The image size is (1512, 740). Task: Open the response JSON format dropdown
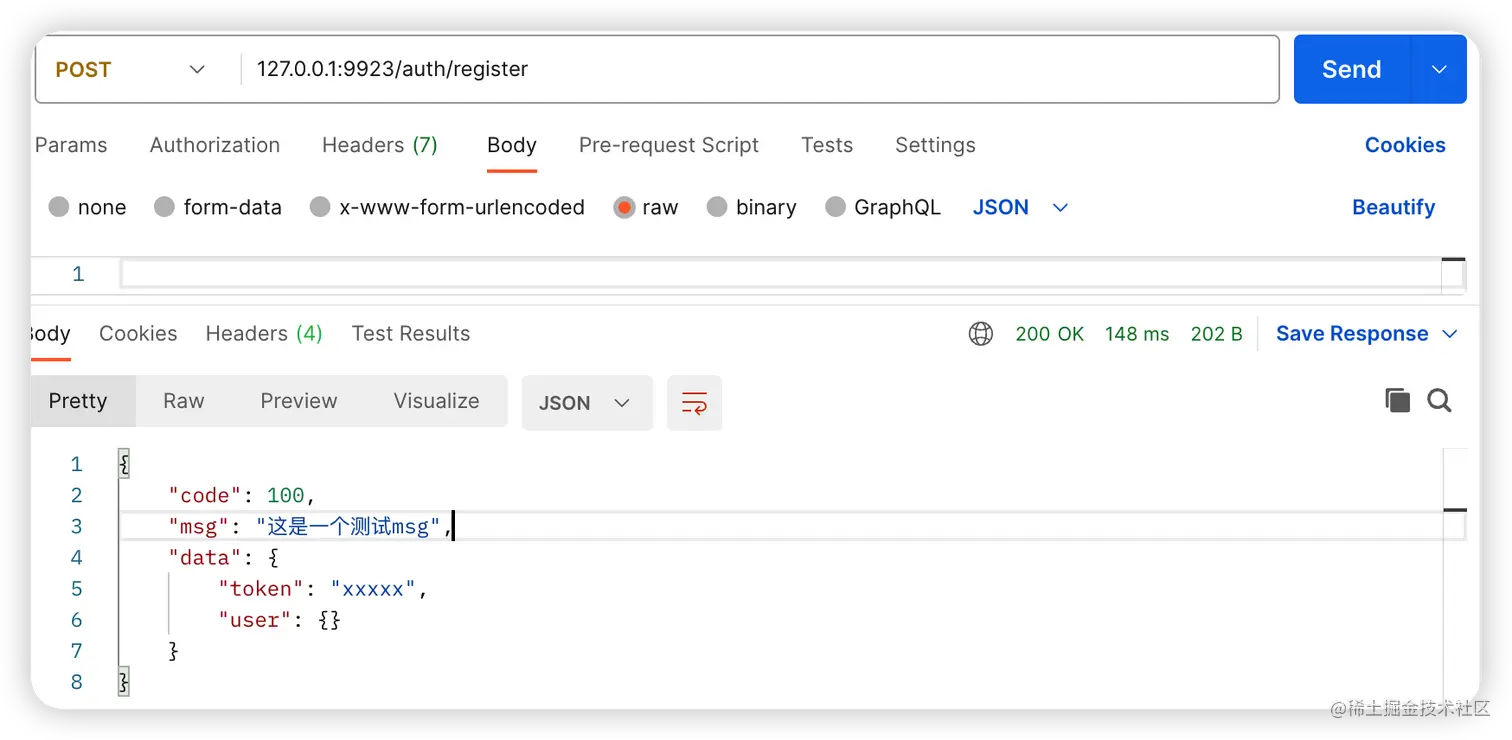click(x=586, y=403)
